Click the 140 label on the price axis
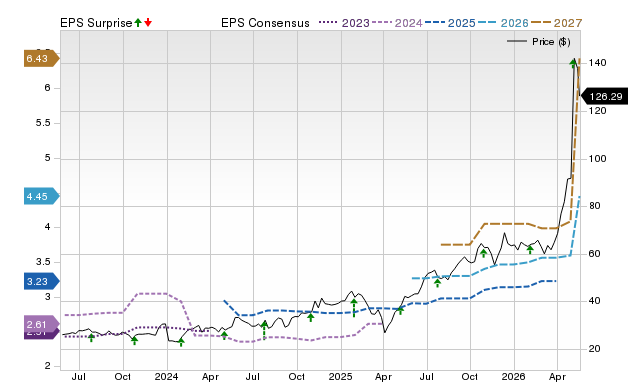Viewport: 640px width, 382px height. [598, 63]
